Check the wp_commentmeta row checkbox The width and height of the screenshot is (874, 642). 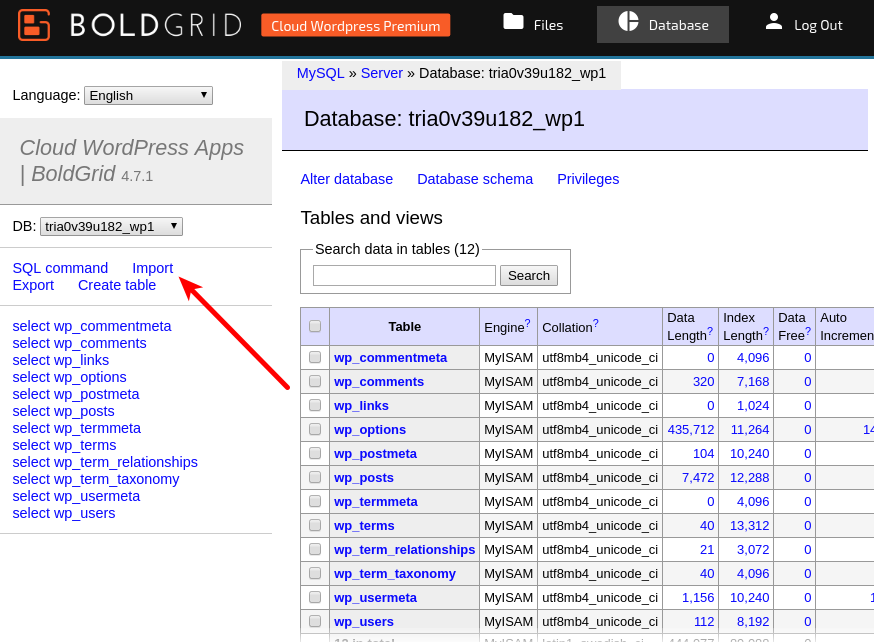(x=315, y=357)
